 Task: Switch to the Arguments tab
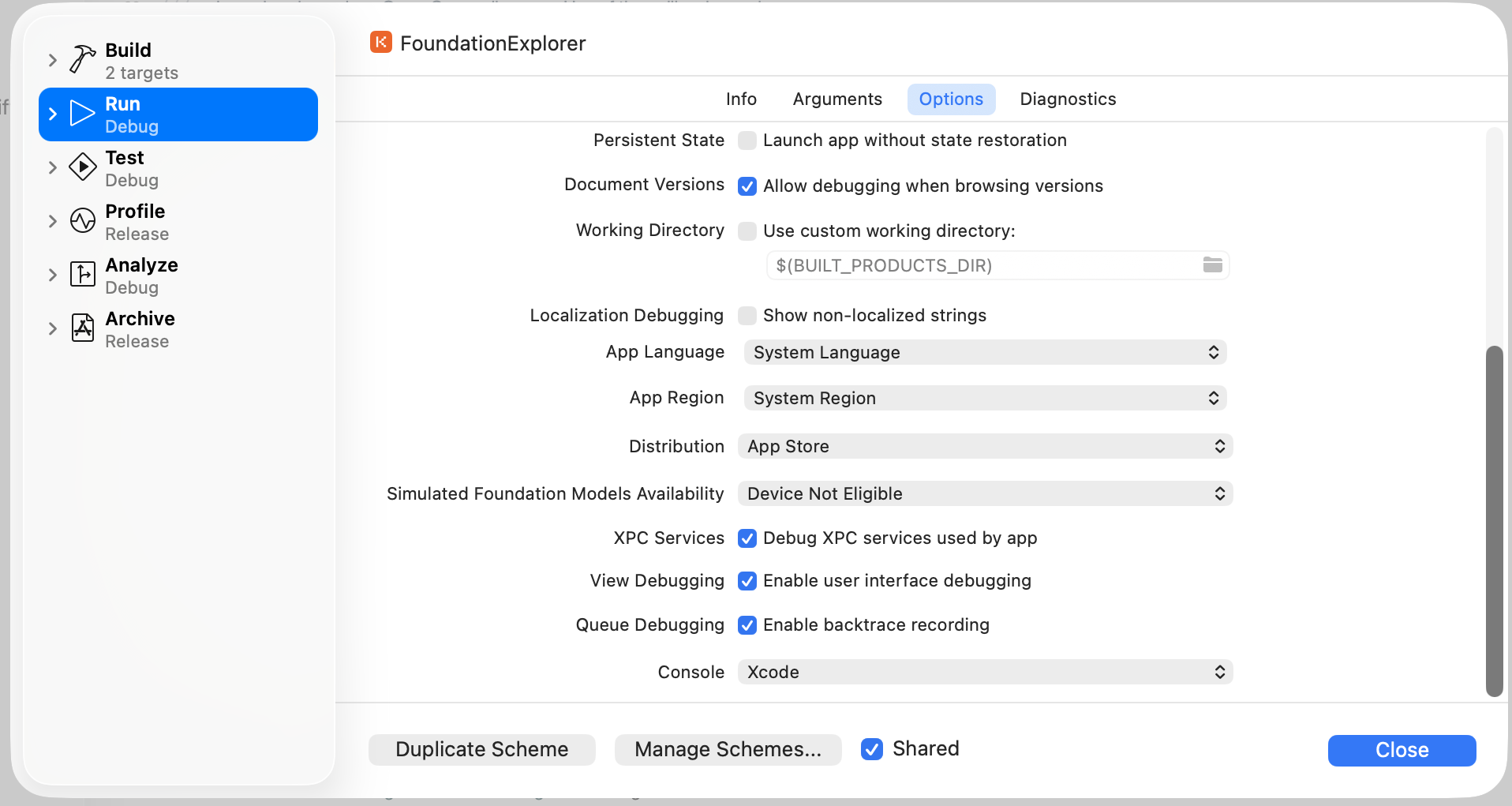point(837,99)
